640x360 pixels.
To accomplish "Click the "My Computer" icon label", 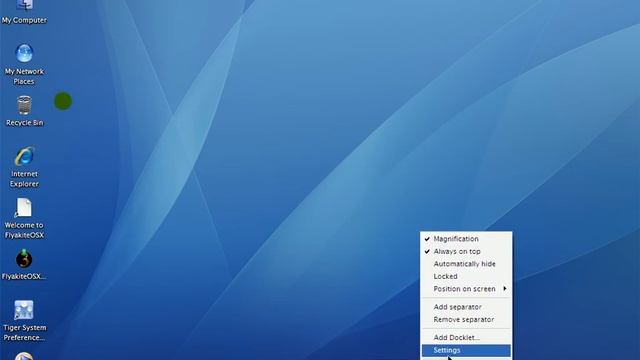I will [24, 20].
